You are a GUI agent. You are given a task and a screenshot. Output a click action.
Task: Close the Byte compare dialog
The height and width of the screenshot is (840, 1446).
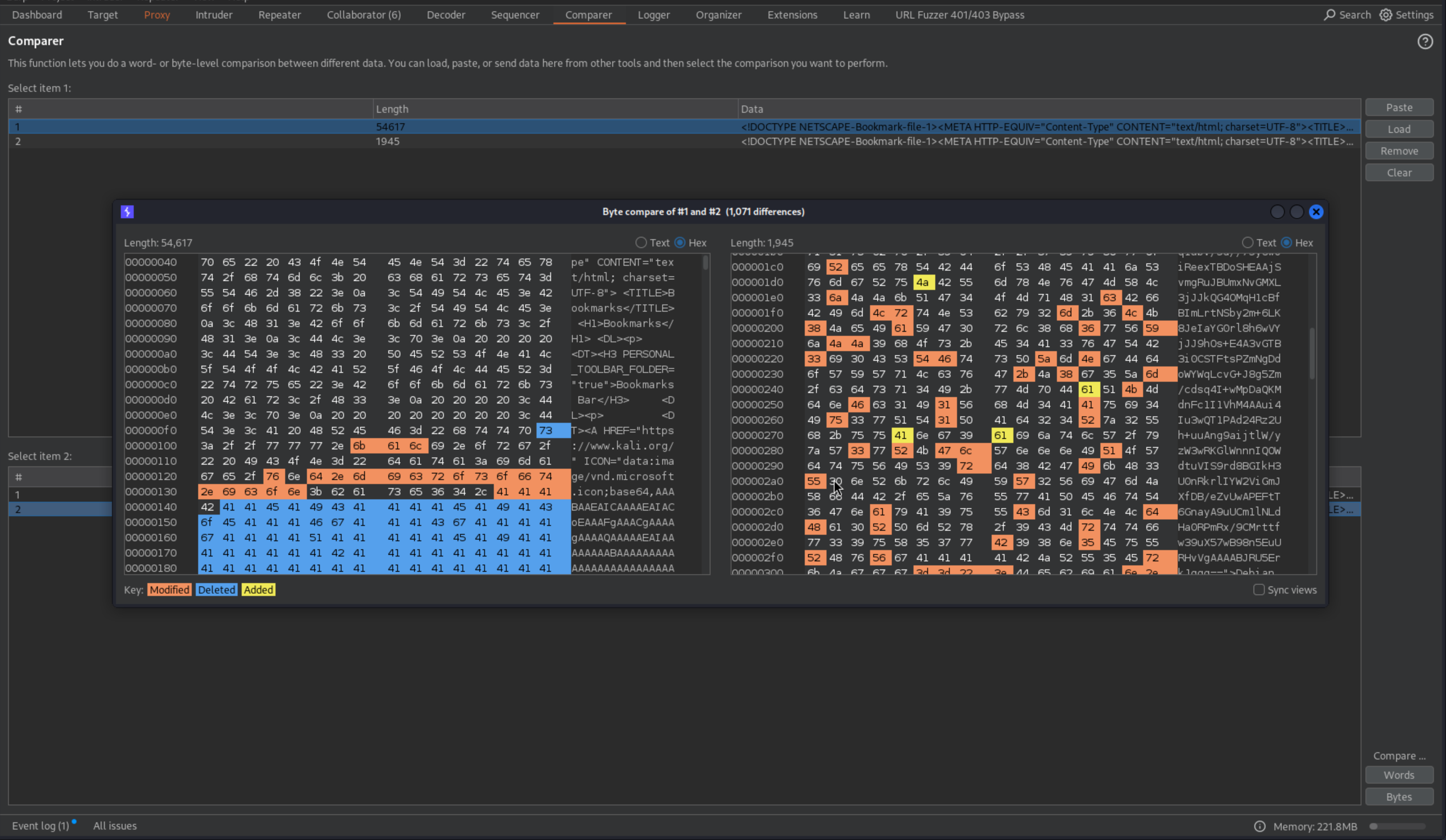point(1316,212)
